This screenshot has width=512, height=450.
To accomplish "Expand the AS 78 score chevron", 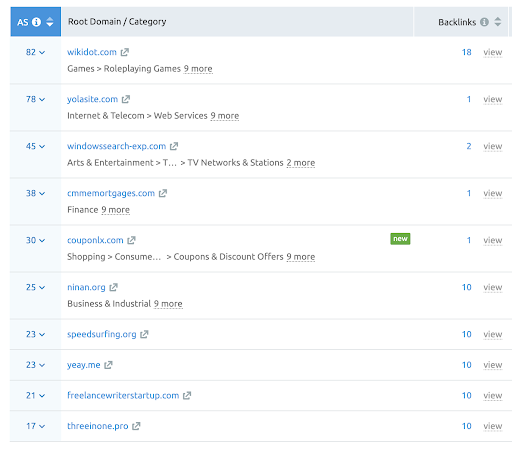I will [42, 99].
